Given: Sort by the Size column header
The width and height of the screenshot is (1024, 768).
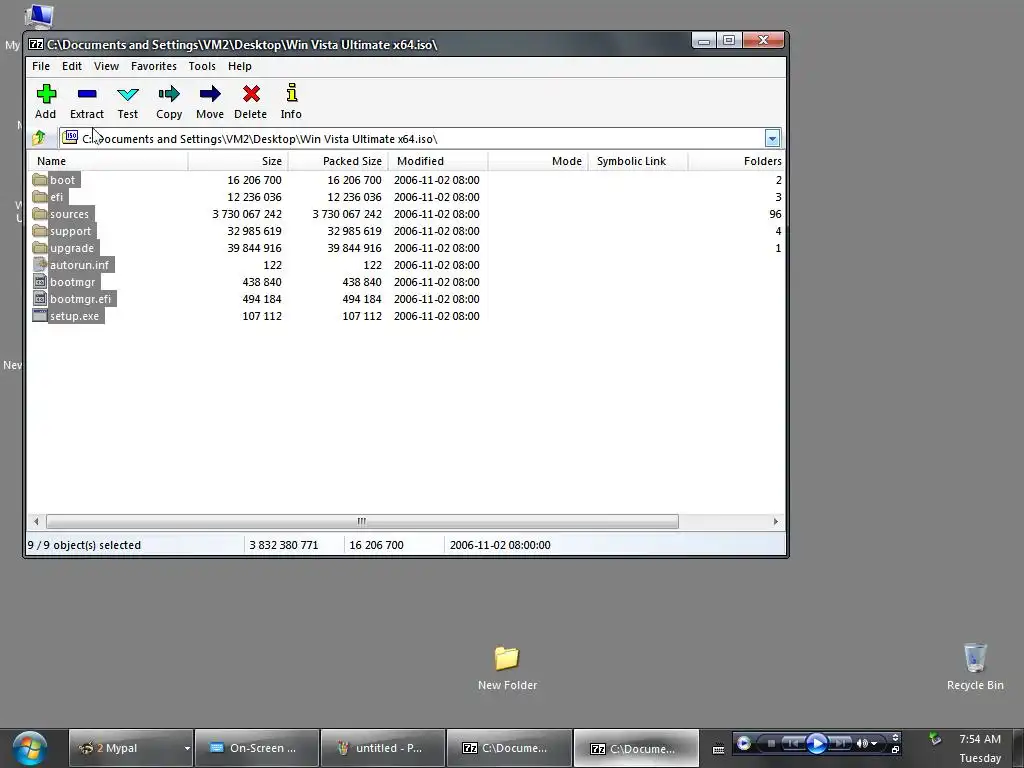Looking at the screenshot, I should [x=238, y=161].
